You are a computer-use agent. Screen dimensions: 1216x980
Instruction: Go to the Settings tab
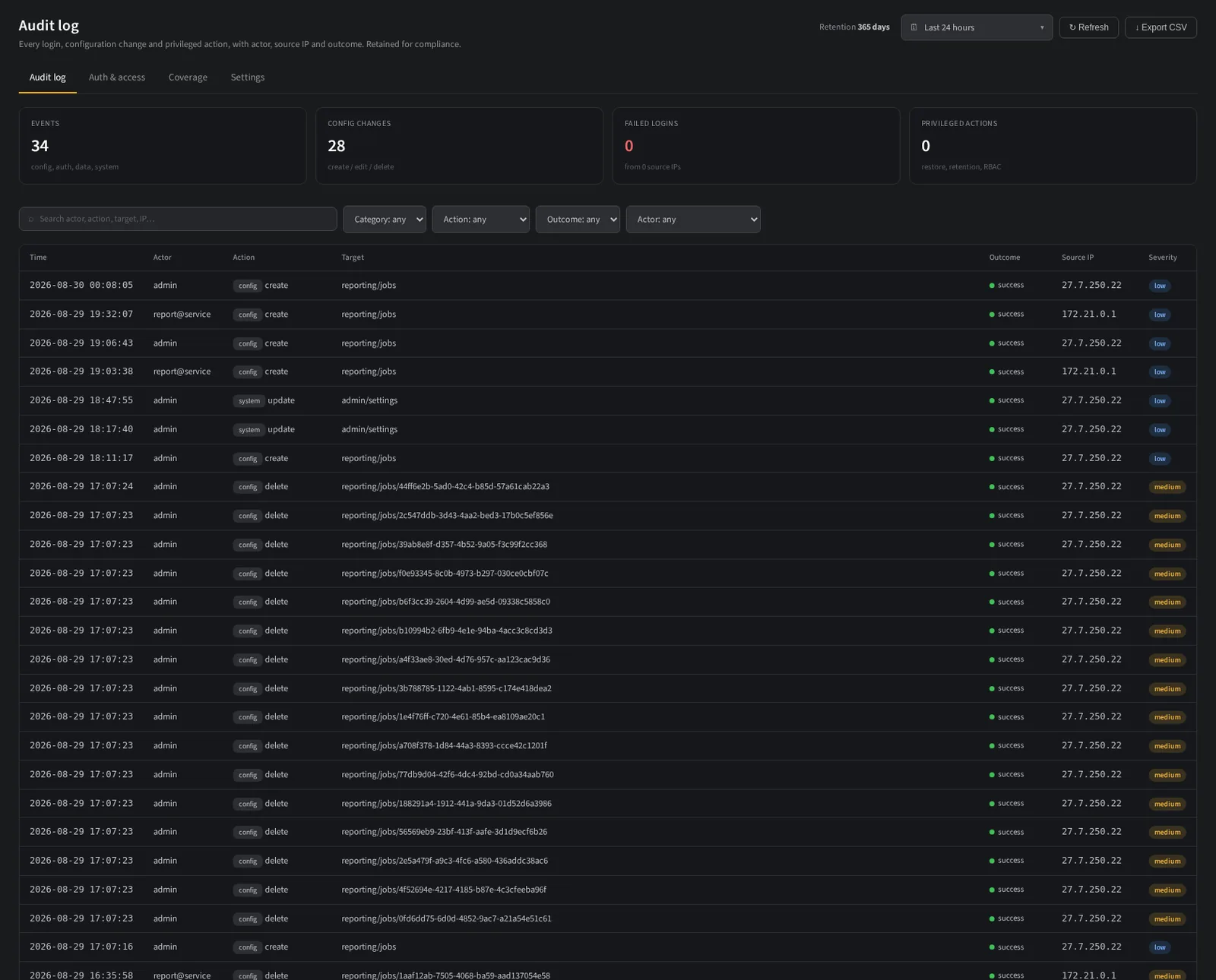point(248,77)
